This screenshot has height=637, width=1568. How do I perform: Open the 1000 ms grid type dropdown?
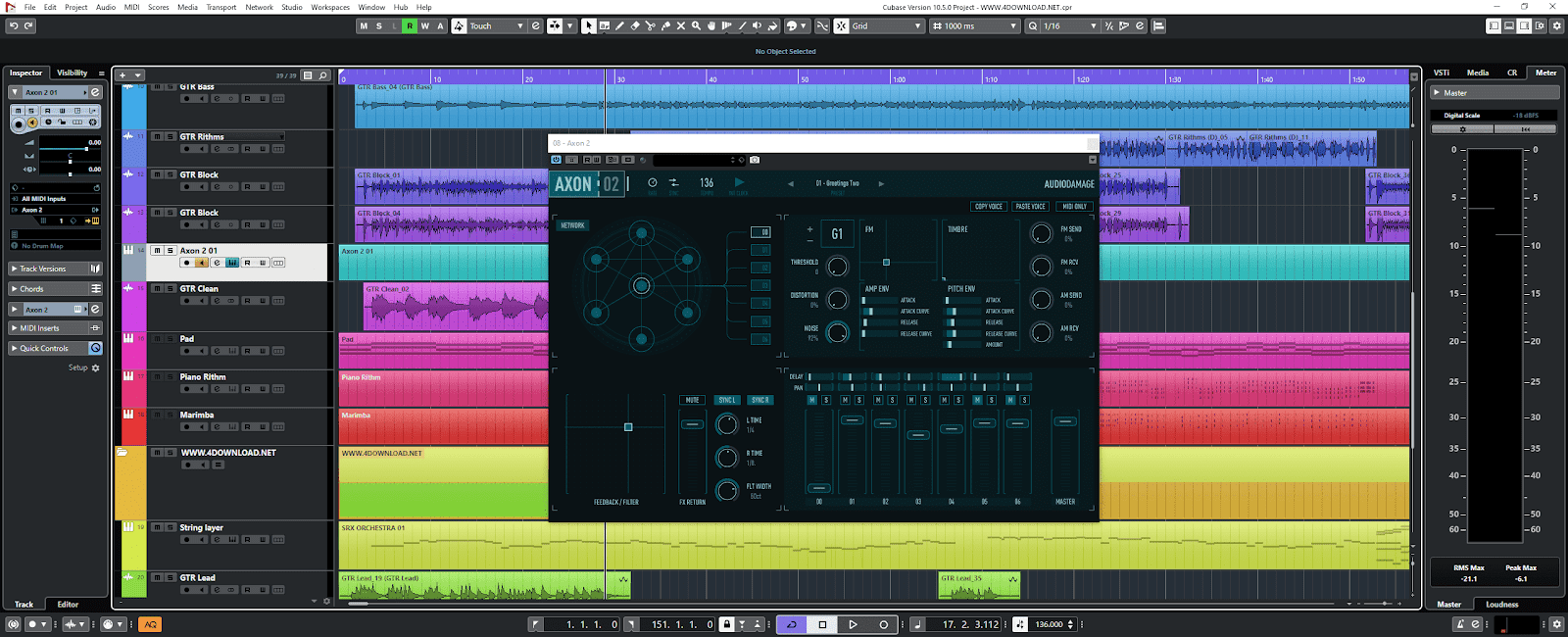[x=977, y=26]
